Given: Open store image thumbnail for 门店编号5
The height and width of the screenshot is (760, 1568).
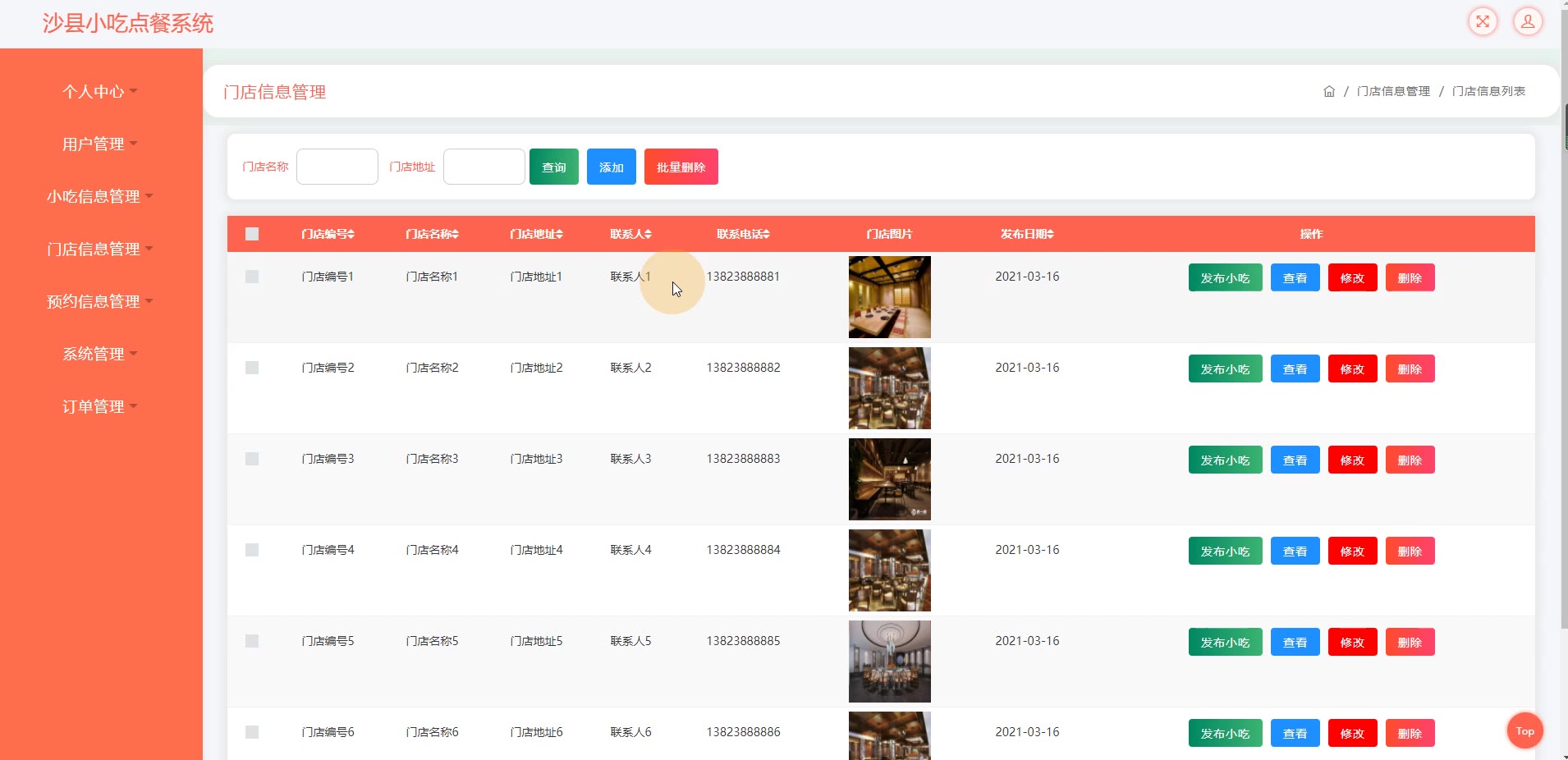Looking at the screenshot, I should [890, 662].
